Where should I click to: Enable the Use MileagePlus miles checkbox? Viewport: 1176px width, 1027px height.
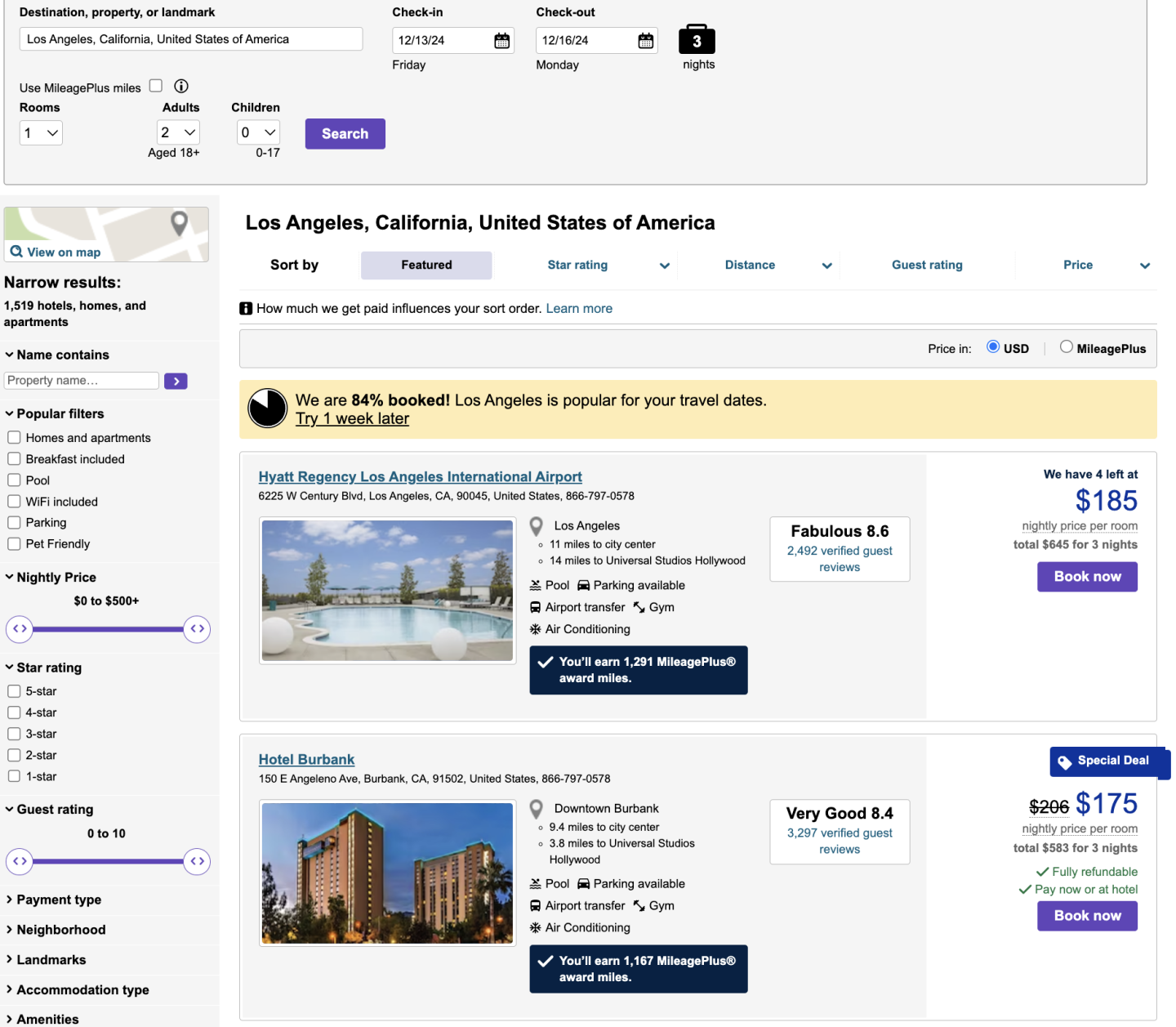tap(156, 86)
